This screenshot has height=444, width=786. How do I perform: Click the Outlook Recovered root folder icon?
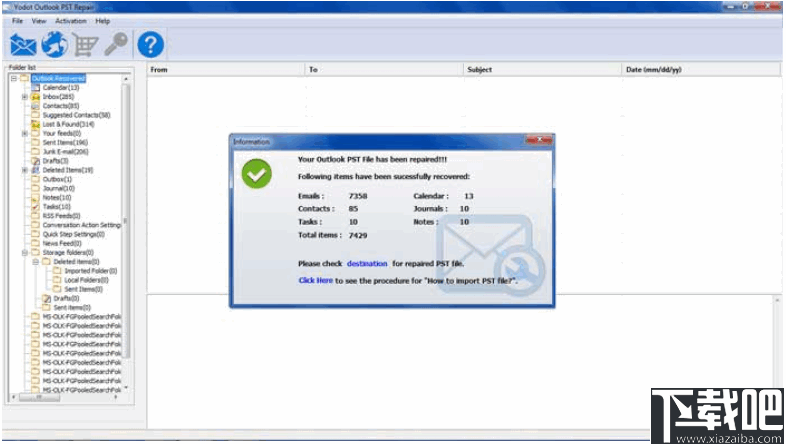click(x=24, y=78)
